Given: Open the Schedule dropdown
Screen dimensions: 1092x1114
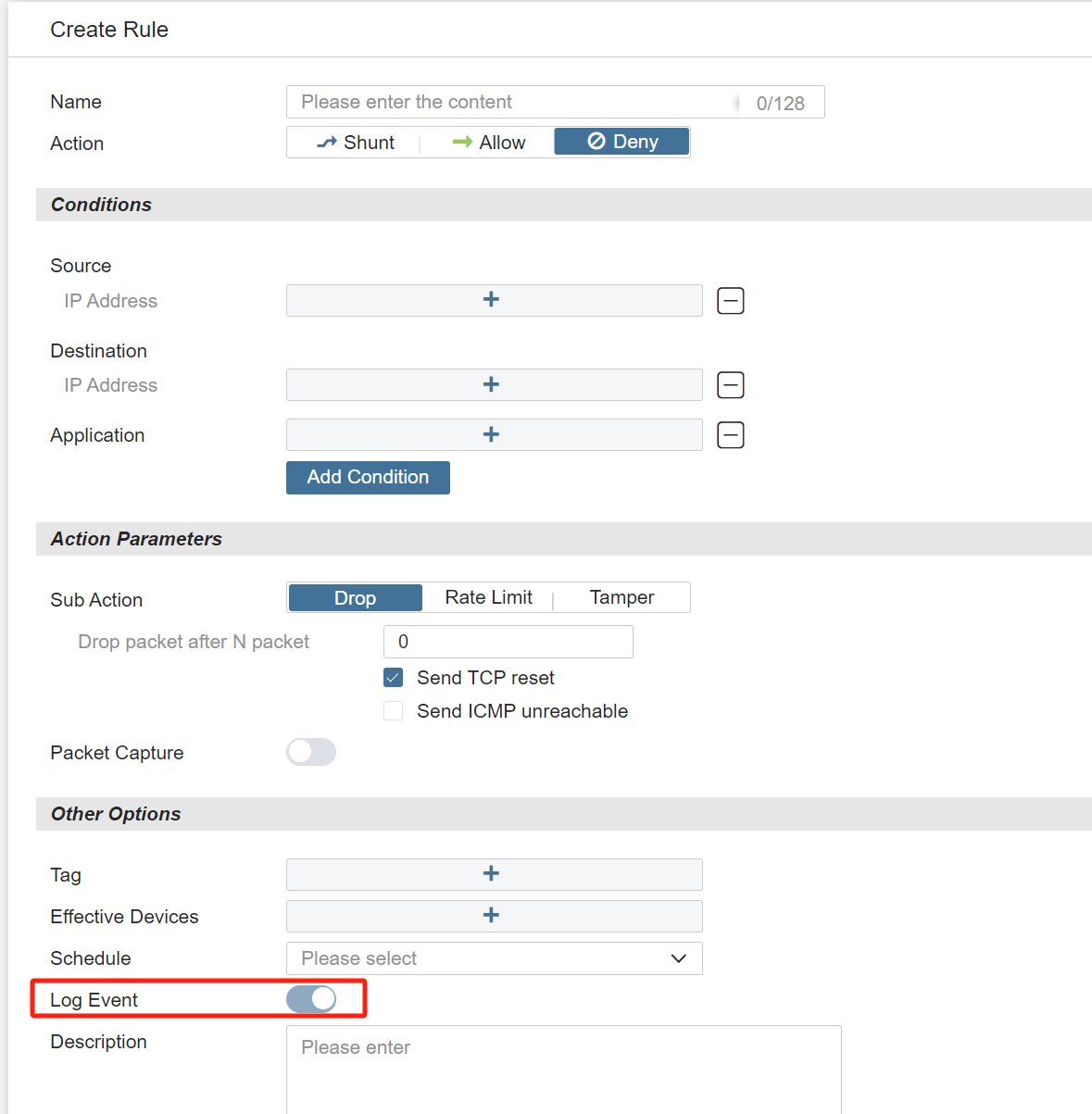Looking at the screenshot, I should coord(494,958).
